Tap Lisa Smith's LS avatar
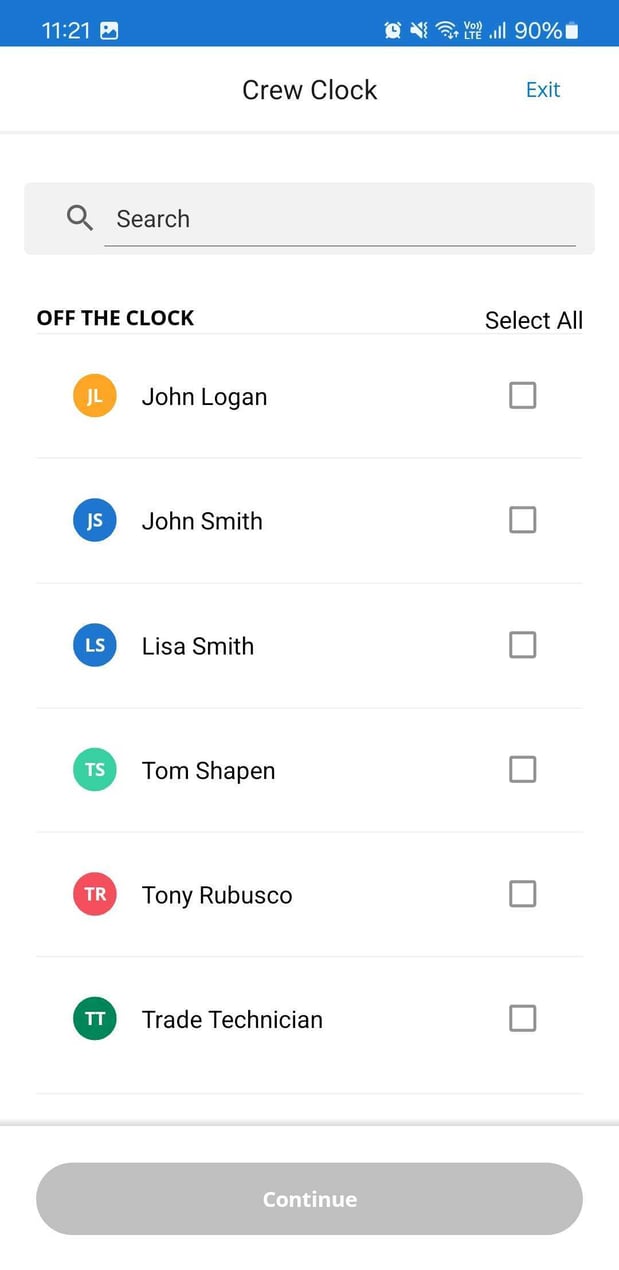 (x=95, y=645)
